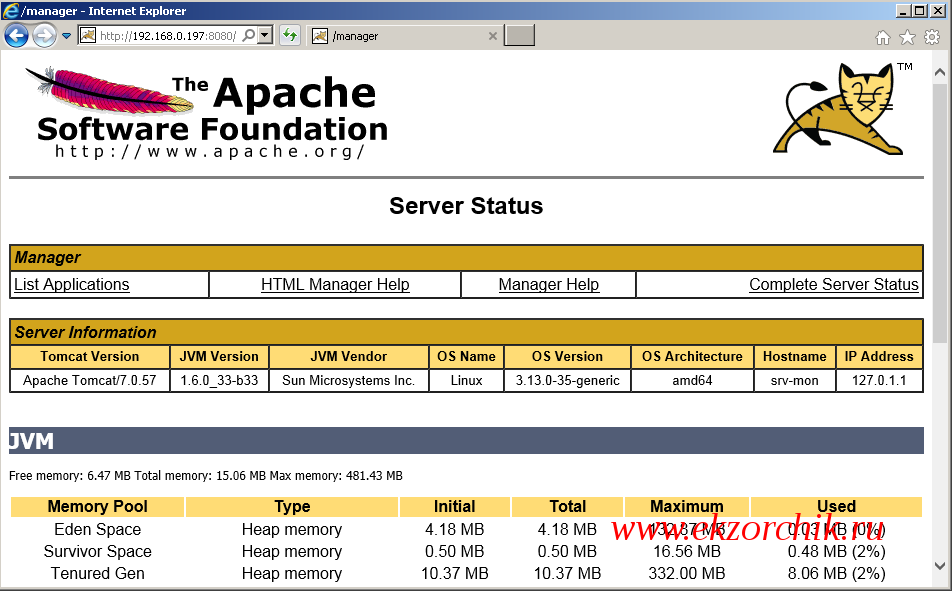
Task: Click the vertical scrollbar thumb
Action: point(940,213)
